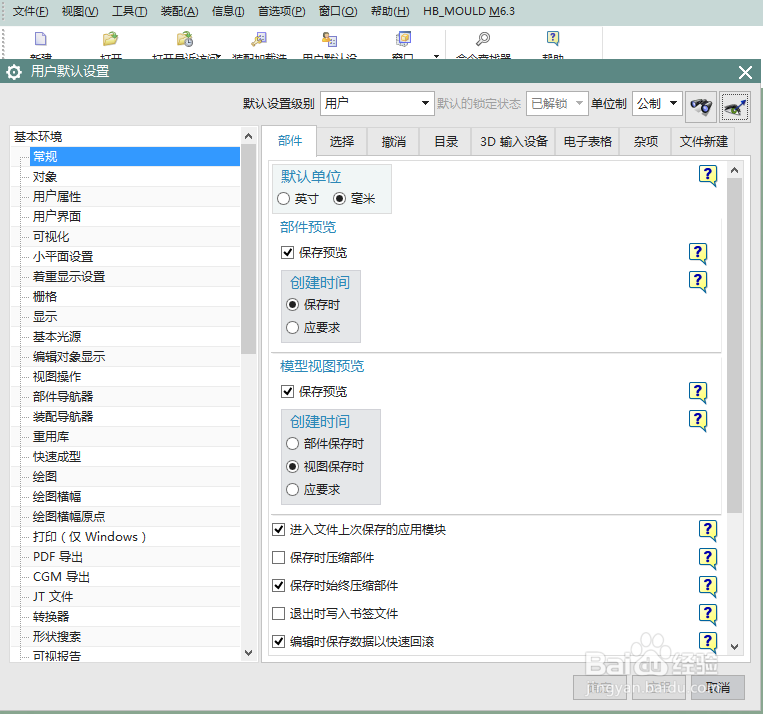This screenshot has width=763, height=714.
Task: Click the User Defaults toolbar icon
Action: (x=329, y=39)
